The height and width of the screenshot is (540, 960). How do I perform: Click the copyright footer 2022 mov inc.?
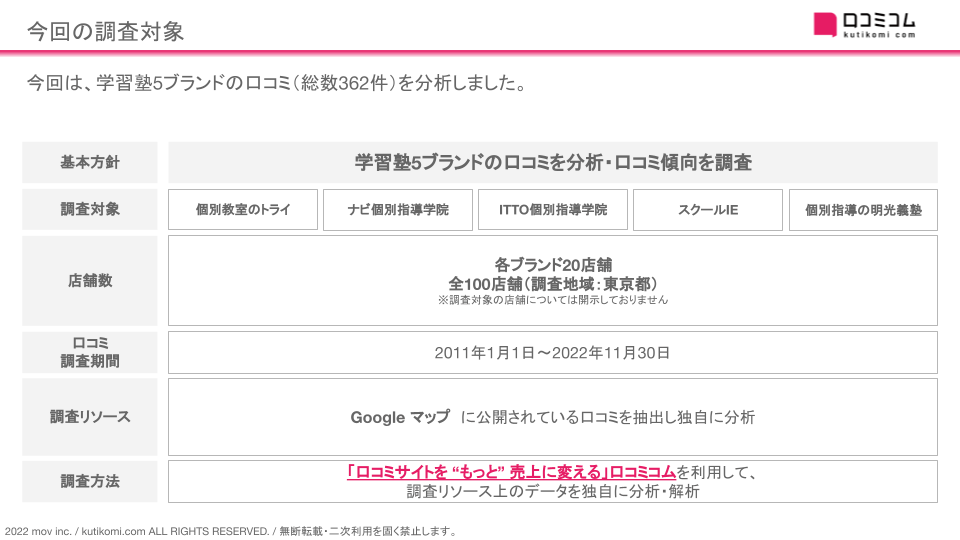(x=231, y=531)
